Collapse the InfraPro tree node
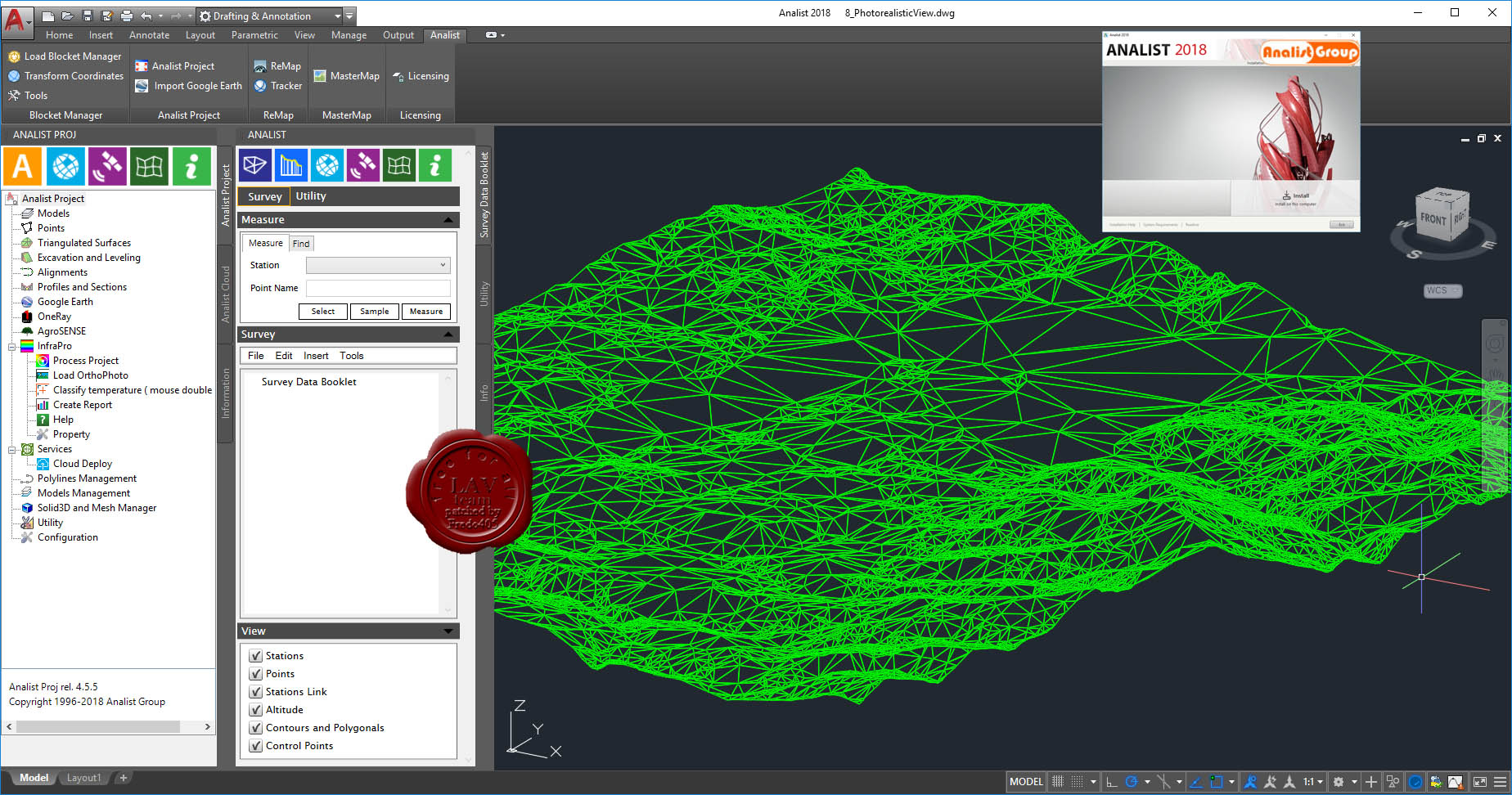The width and height of the screenshot is (1512, 795). 12,347
